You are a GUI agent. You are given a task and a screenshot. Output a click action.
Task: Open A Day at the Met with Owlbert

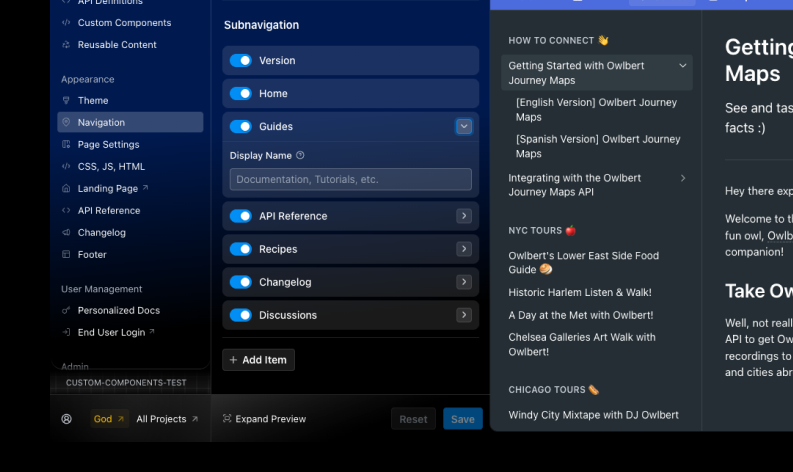581,315
